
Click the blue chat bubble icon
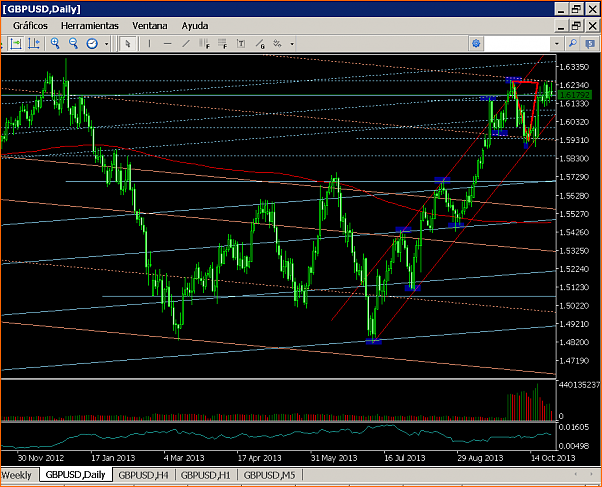pyautogui.click(x=590, y=44)
